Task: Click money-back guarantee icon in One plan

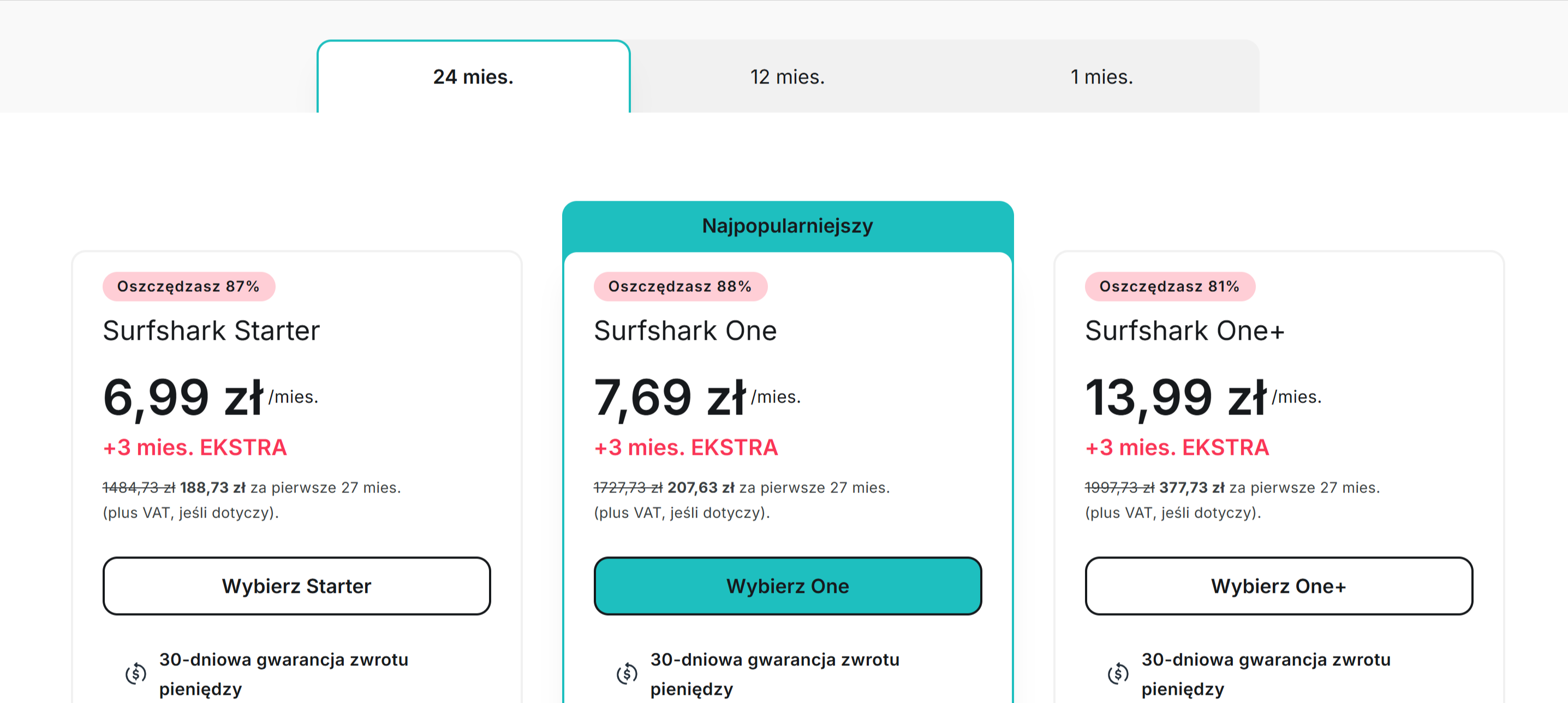Action: 627,673
